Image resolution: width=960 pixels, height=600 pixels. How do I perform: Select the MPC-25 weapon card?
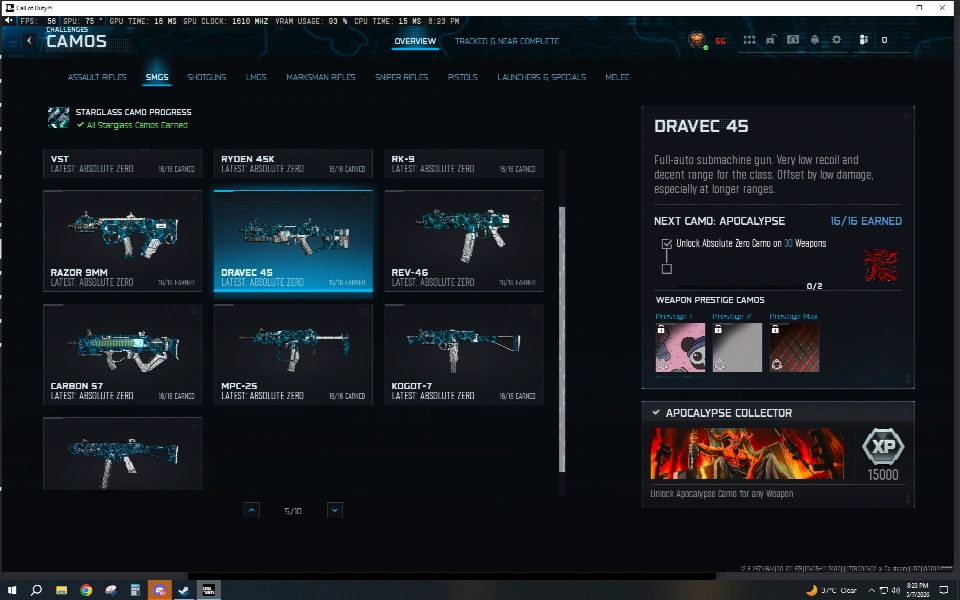point(293,354)
